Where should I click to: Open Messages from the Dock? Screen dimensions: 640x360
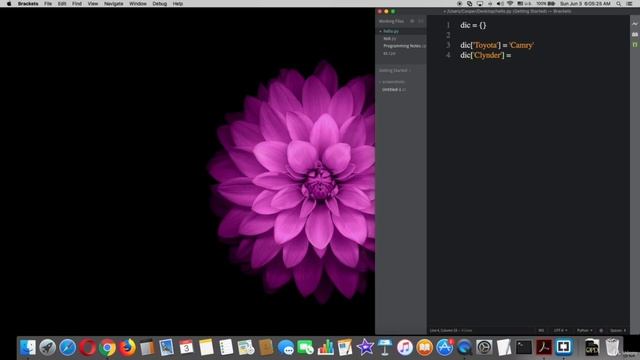click(x=286, y=347)
